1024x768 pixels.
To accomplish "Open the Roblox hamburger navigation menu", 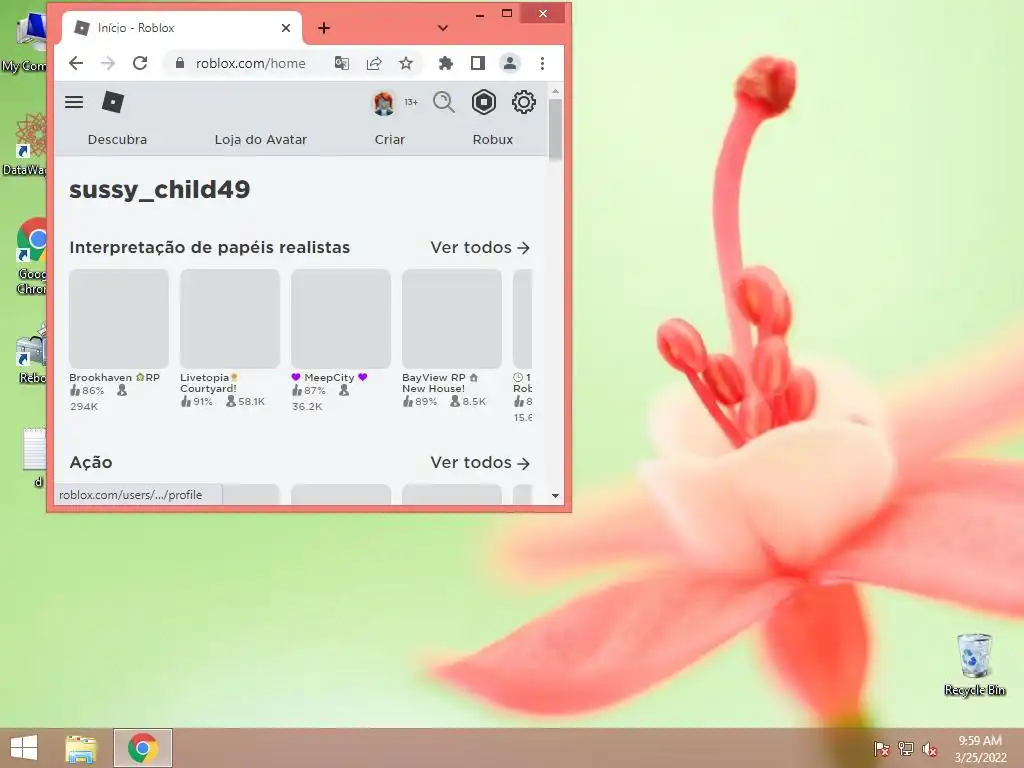I will (74, 102).
